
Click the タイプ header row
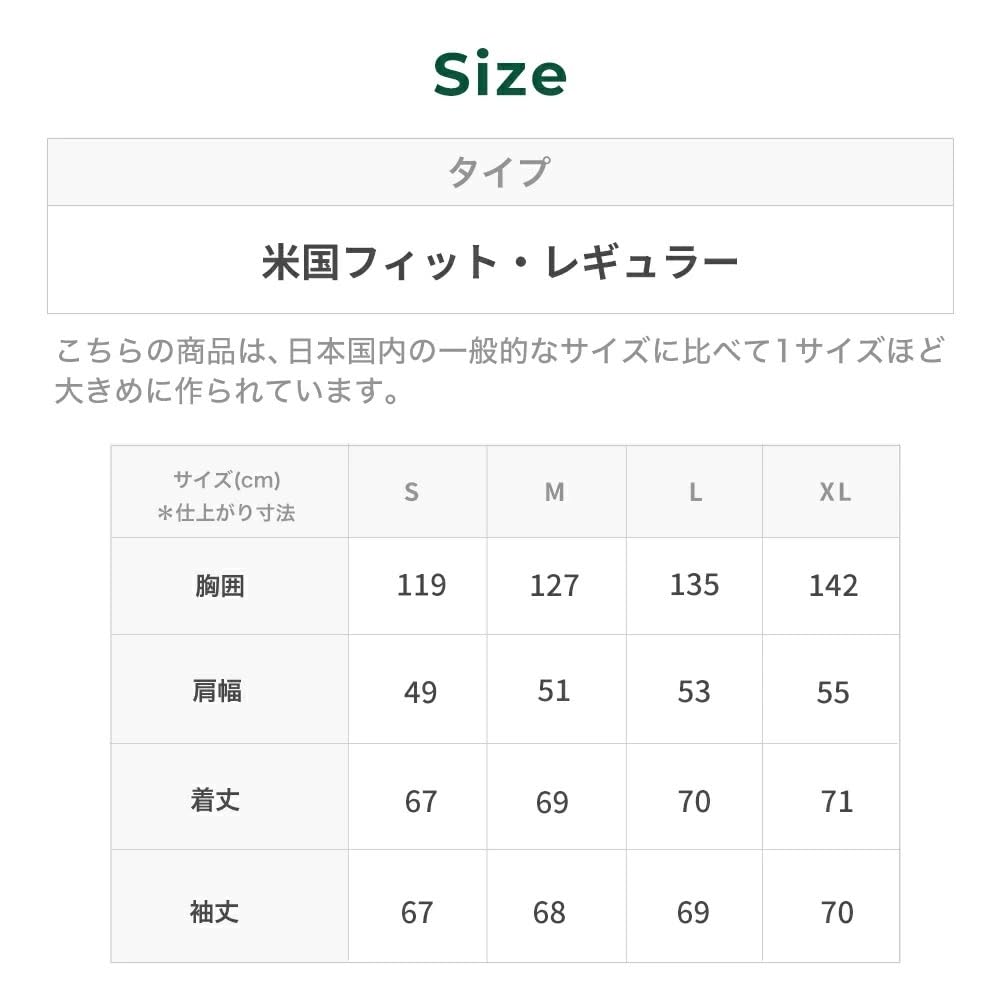[x=499, y=172]
